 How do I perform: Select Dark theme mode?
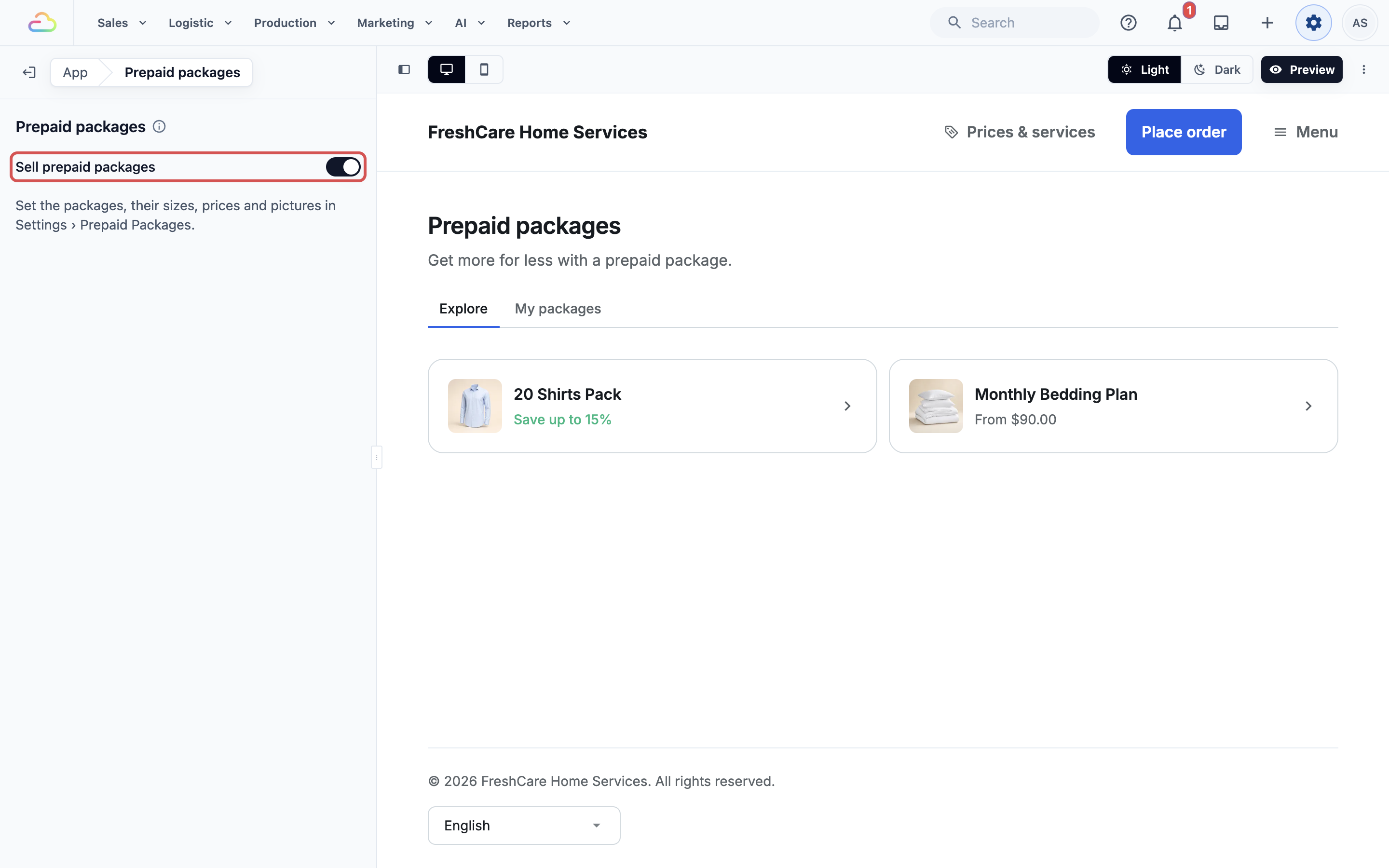1217,69
